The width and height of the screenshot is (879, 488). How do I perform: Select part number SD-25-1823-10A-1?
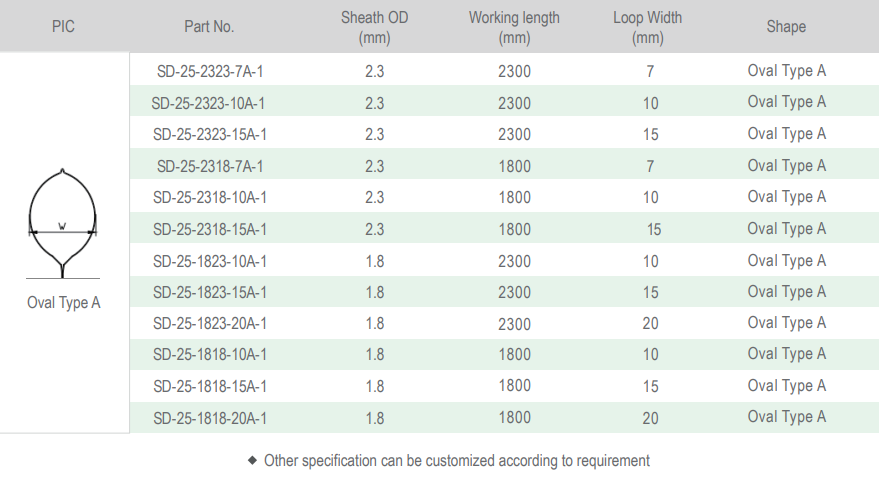coord(210,261)
